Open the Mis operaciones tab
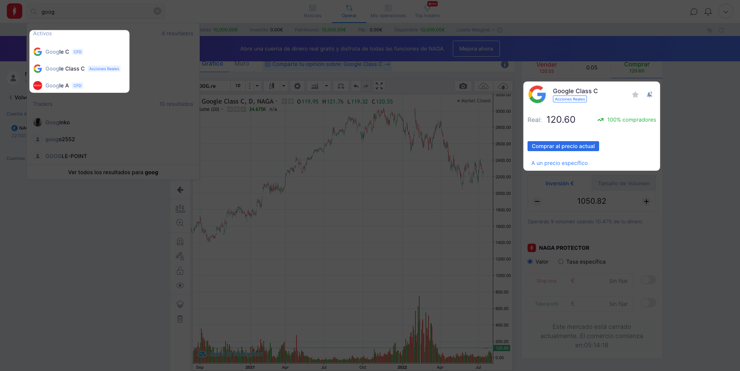The width and height of the screenshot is (740, 371). (388, 11)
